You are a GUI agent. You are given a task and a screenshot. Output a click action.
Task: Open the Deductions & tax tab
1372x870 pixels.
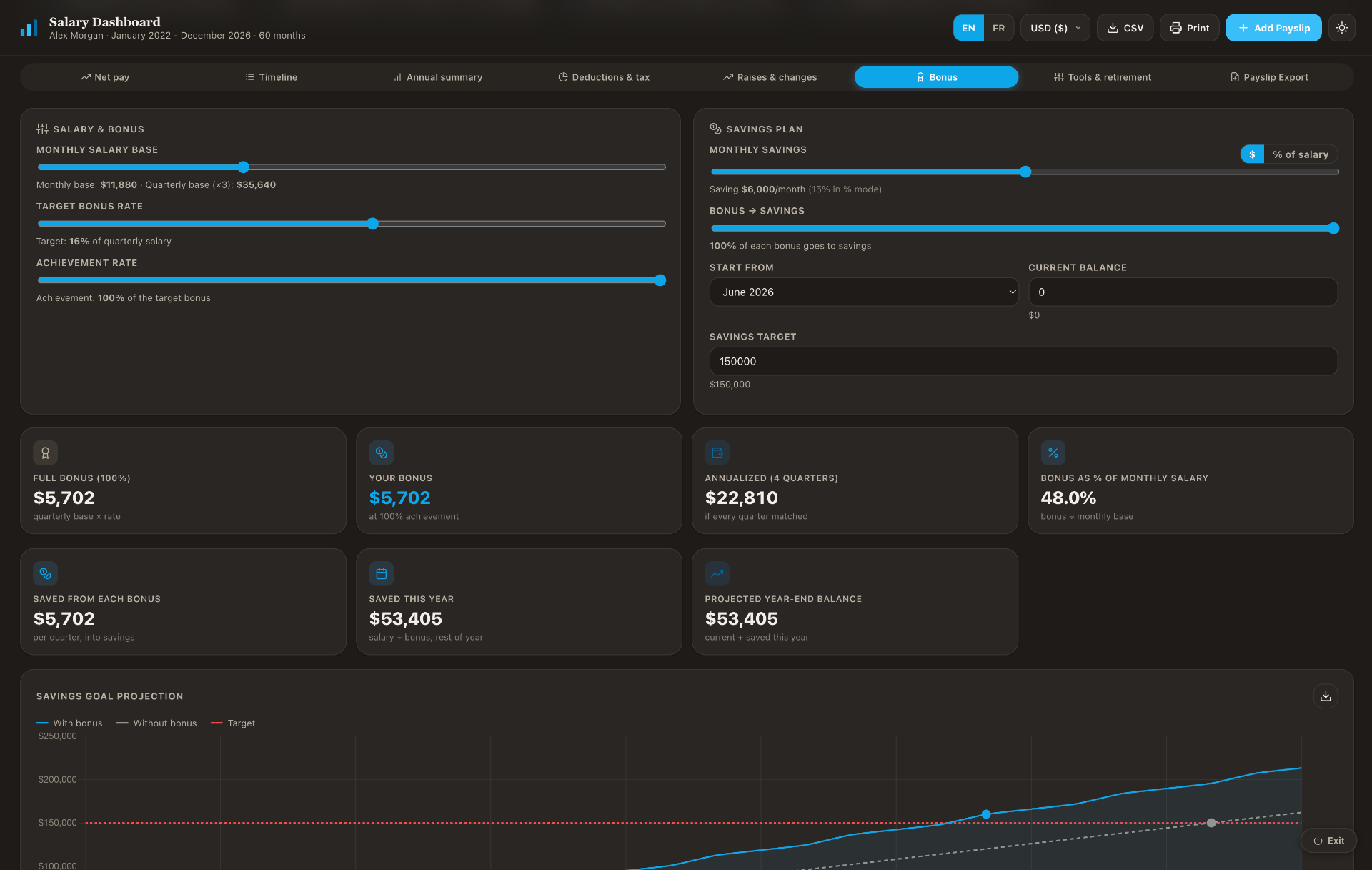point(604,77)
